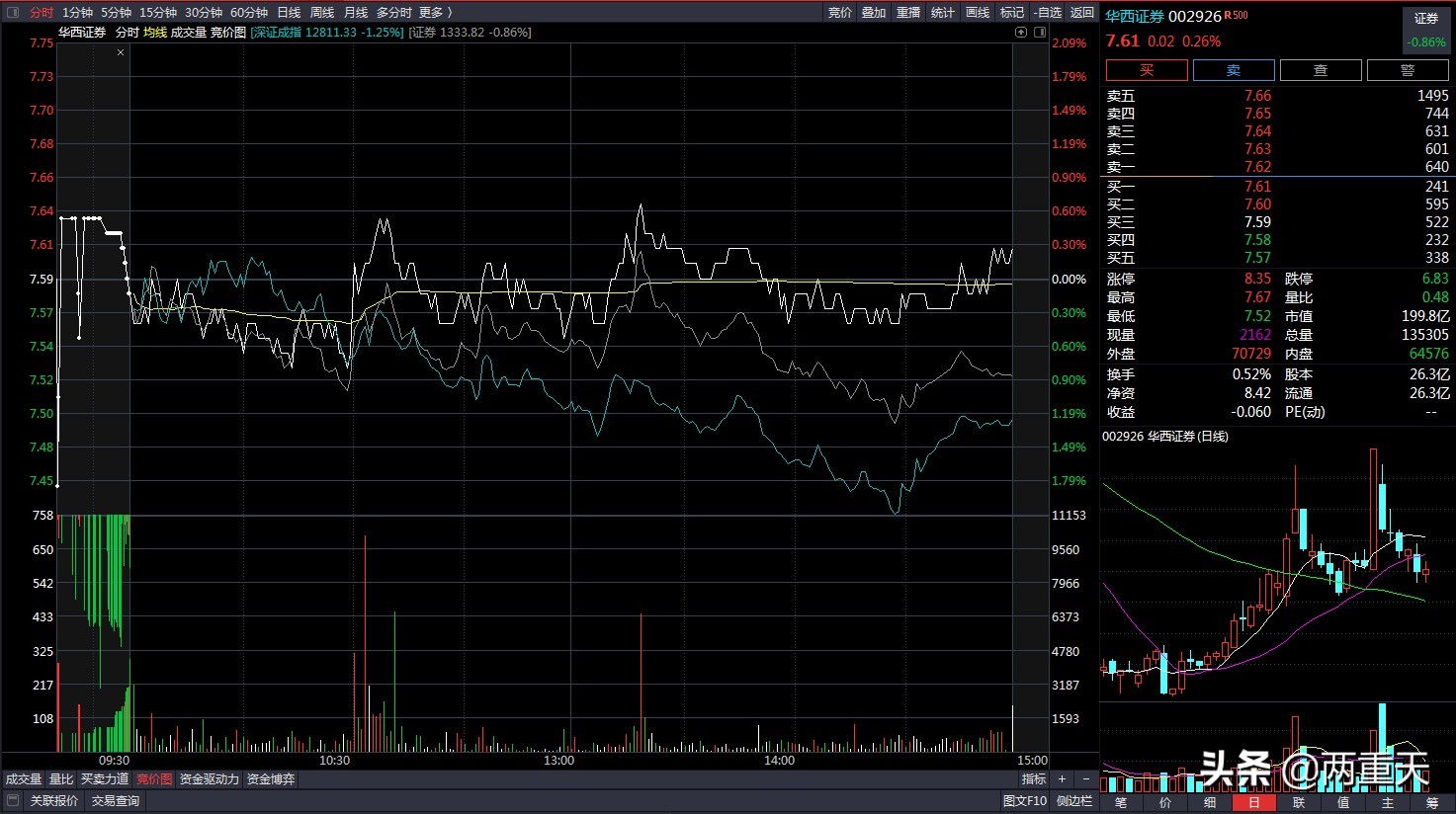Click the 标记 mark tool
The height and width of the screenshot is (814, 1456).
point(1012,12)
